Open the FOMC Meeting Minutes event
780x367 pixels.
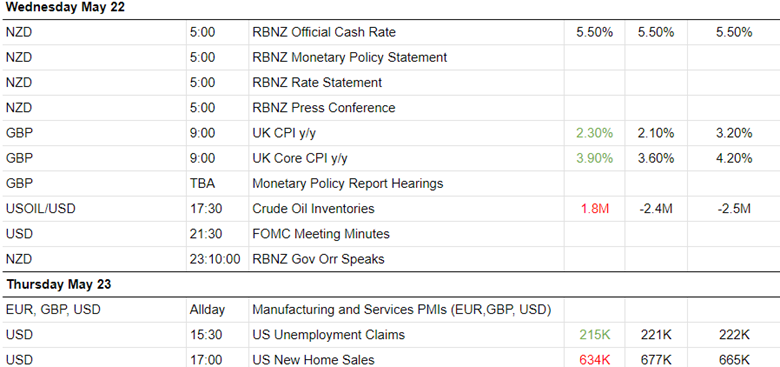tap(321, 234)
